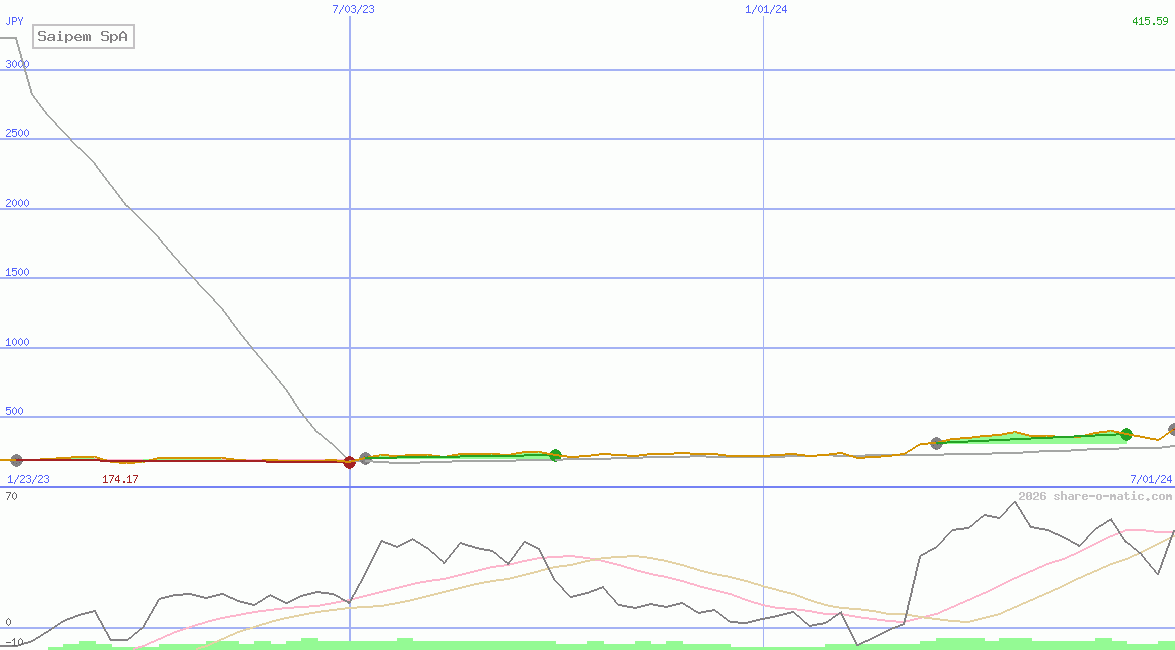Select the gray marker starting the second green region

937,443
